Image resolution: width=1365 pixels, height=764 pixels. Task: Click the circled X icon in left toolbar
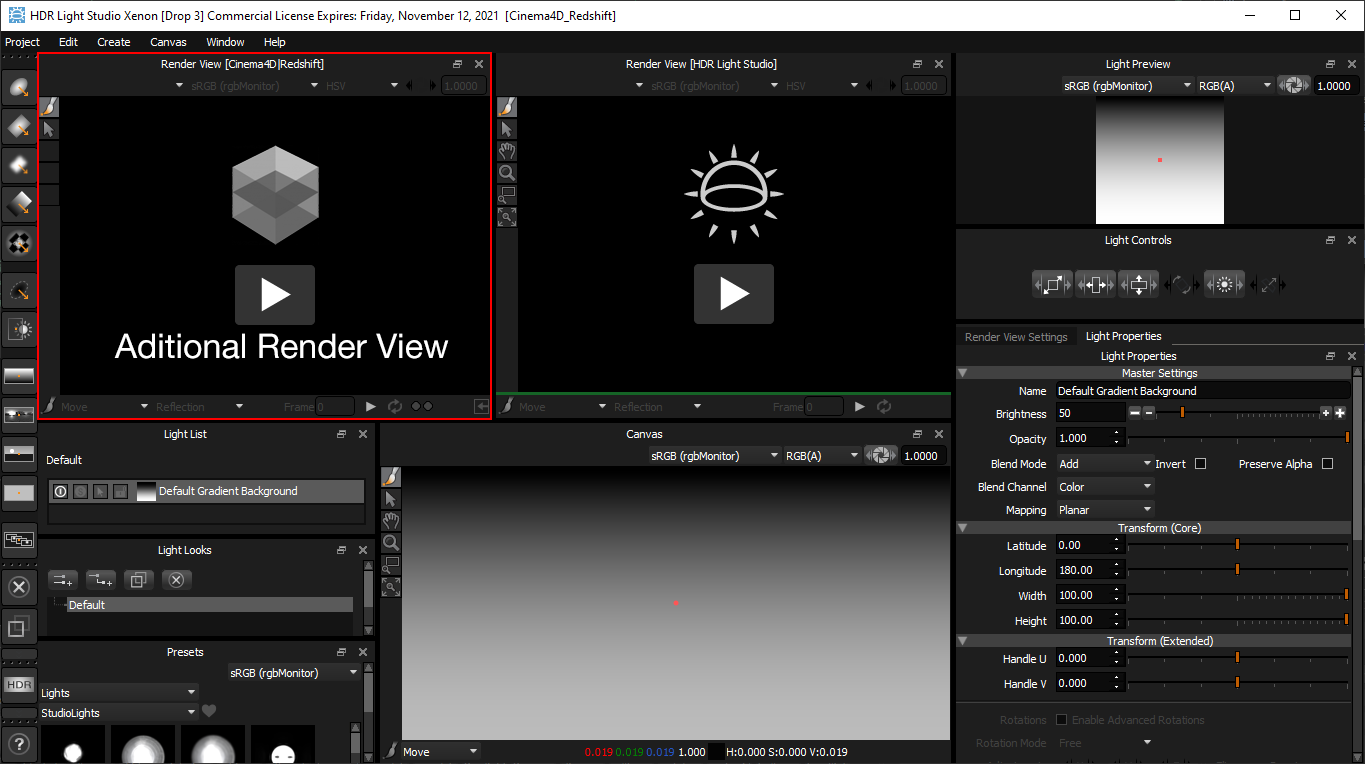tap(19, 586)
